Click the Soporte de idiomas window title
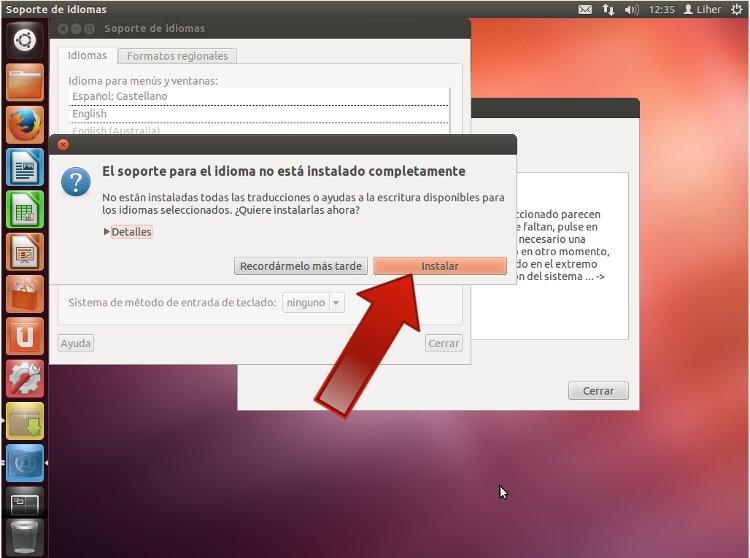The image size is (750, 558). (154, 29)
